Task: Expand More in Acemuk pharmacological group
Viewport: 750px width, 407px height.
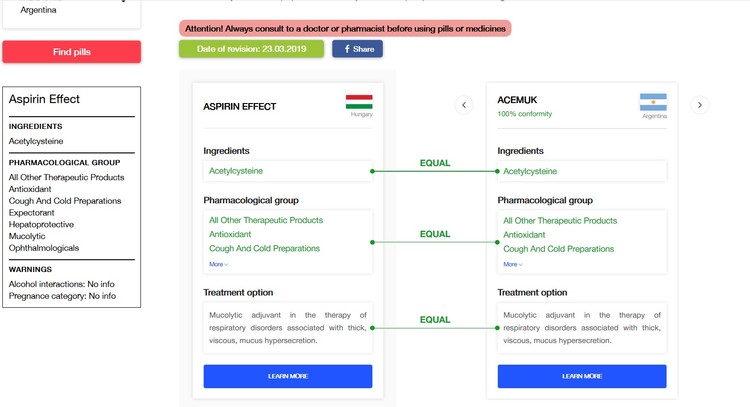Action: [x=512, y=264]
